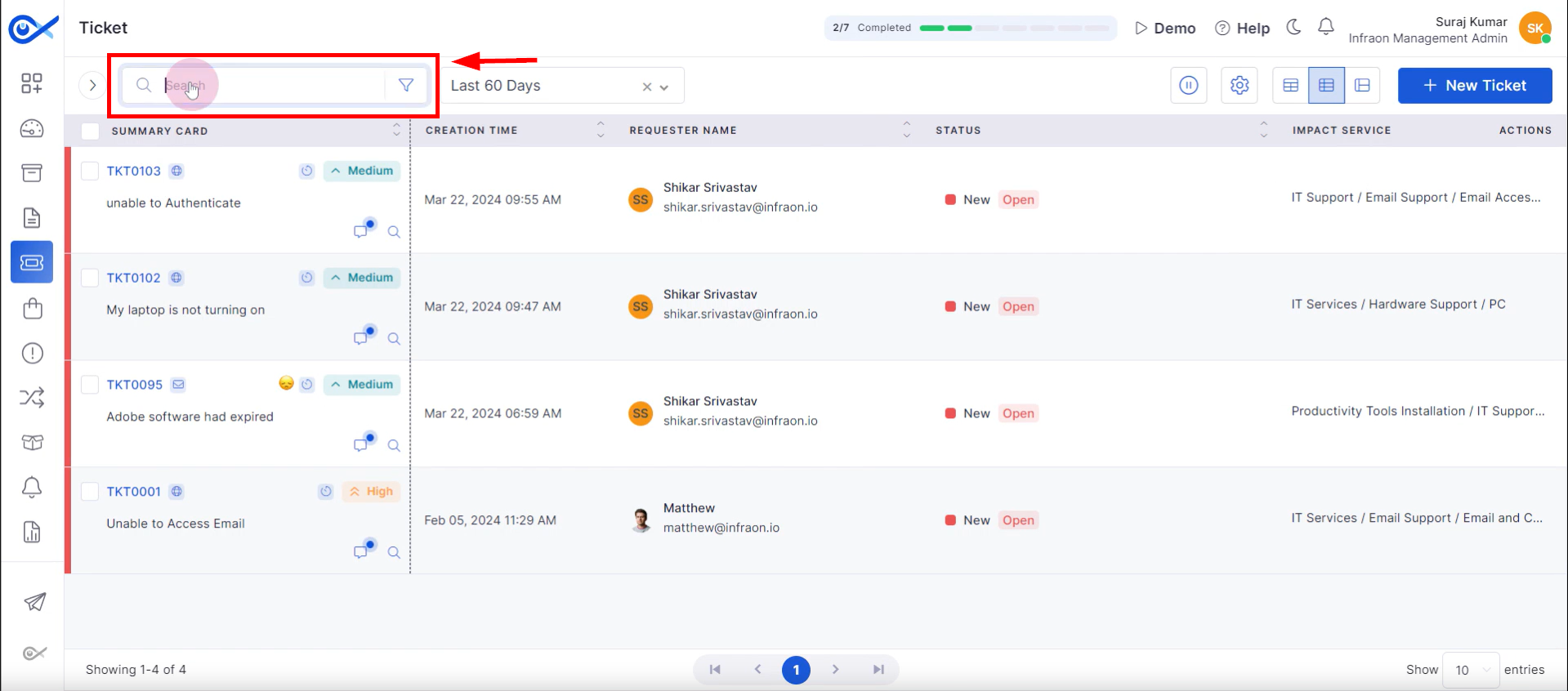
Task: Switch to the compact list view layout
Action: pyautogui.click(x=1290, y=85)
